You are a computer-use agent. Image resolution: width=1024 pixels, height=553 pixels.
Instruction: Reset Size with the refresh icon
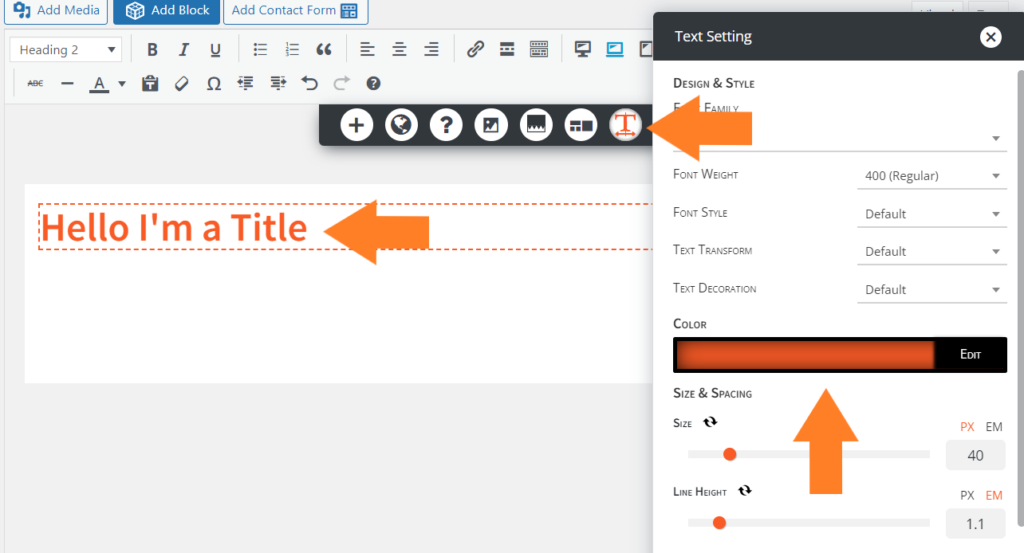tap(710, 423)
